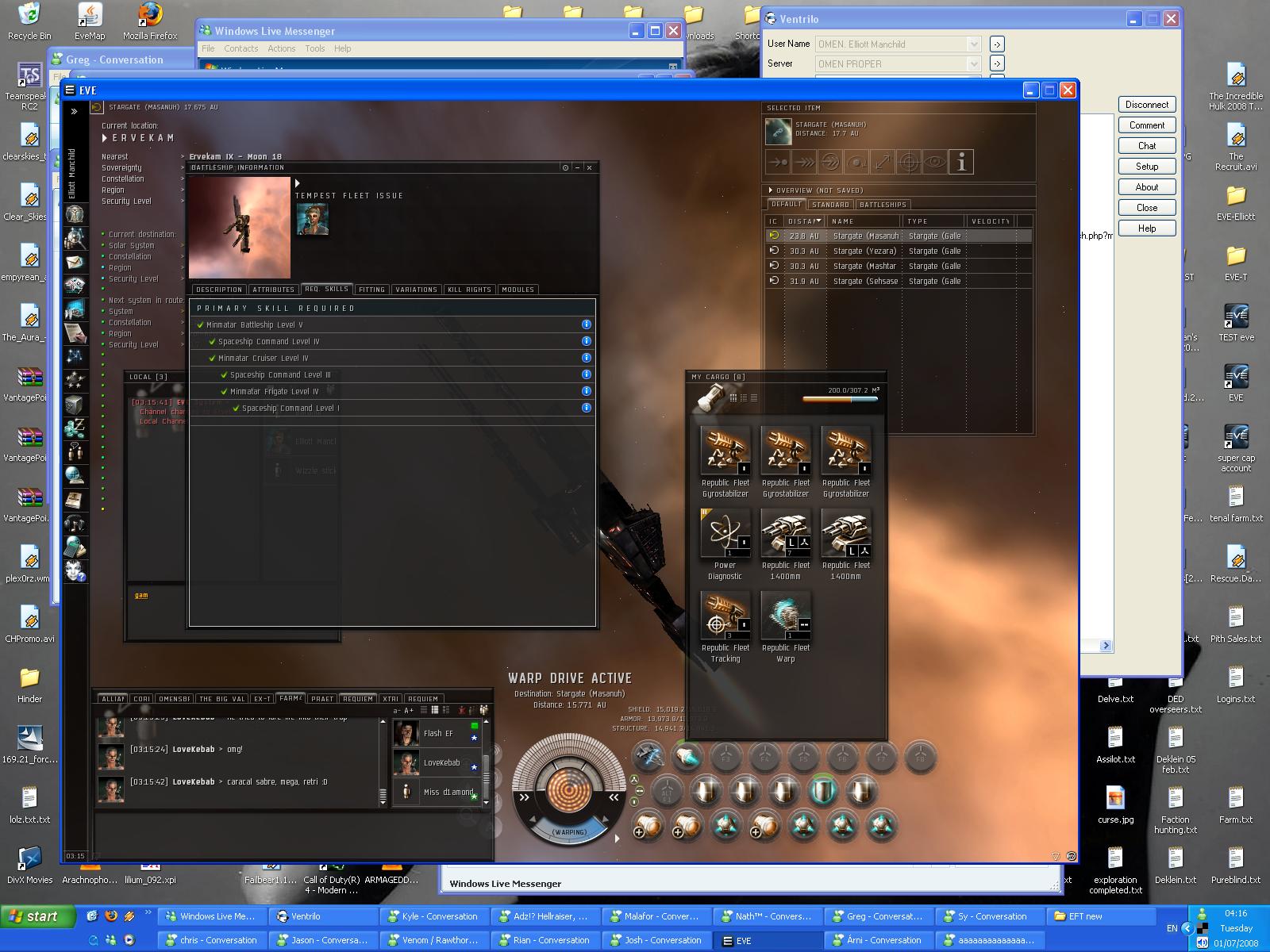Screen dimensions: 1270x952
Task: Switch cargo to icon grid view
Action: pos(733,397)
